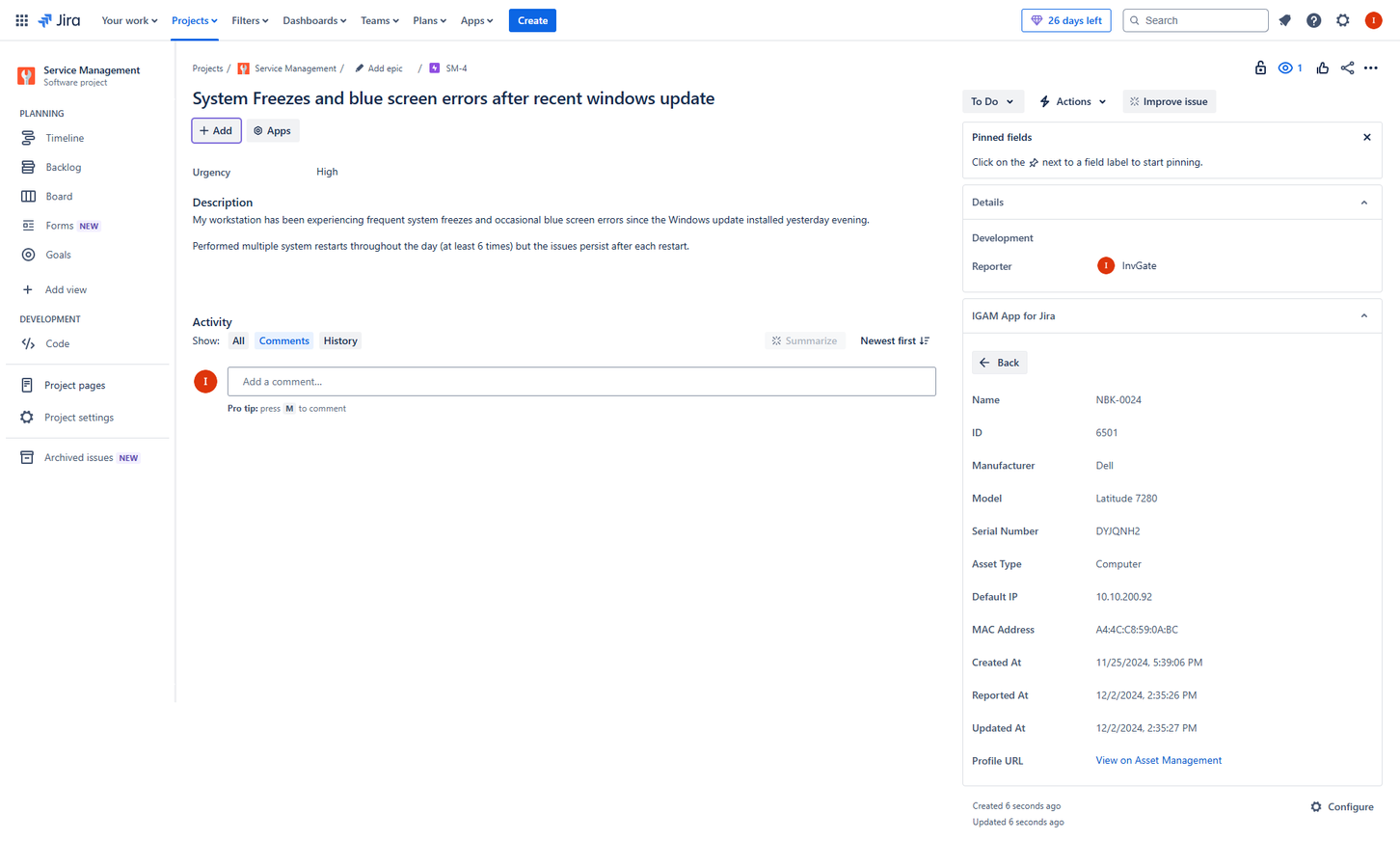Image resolution: width=1400 pixels, height=868 pixels.
Task: Click the serial number DYJQNH2
Action: tap(1117, 531)
